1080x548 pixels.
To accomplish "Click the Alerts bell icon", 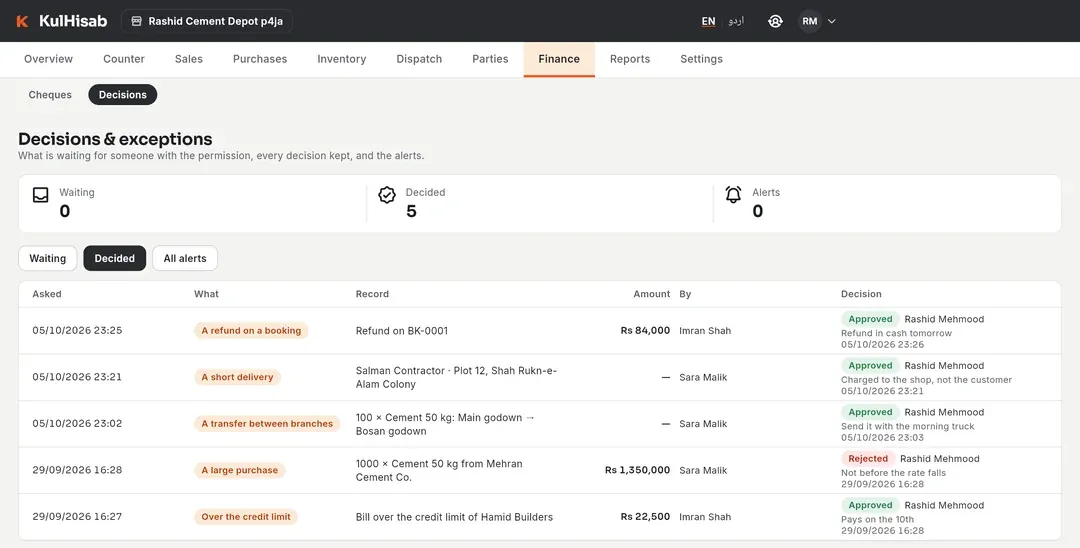I will point(734,195).
